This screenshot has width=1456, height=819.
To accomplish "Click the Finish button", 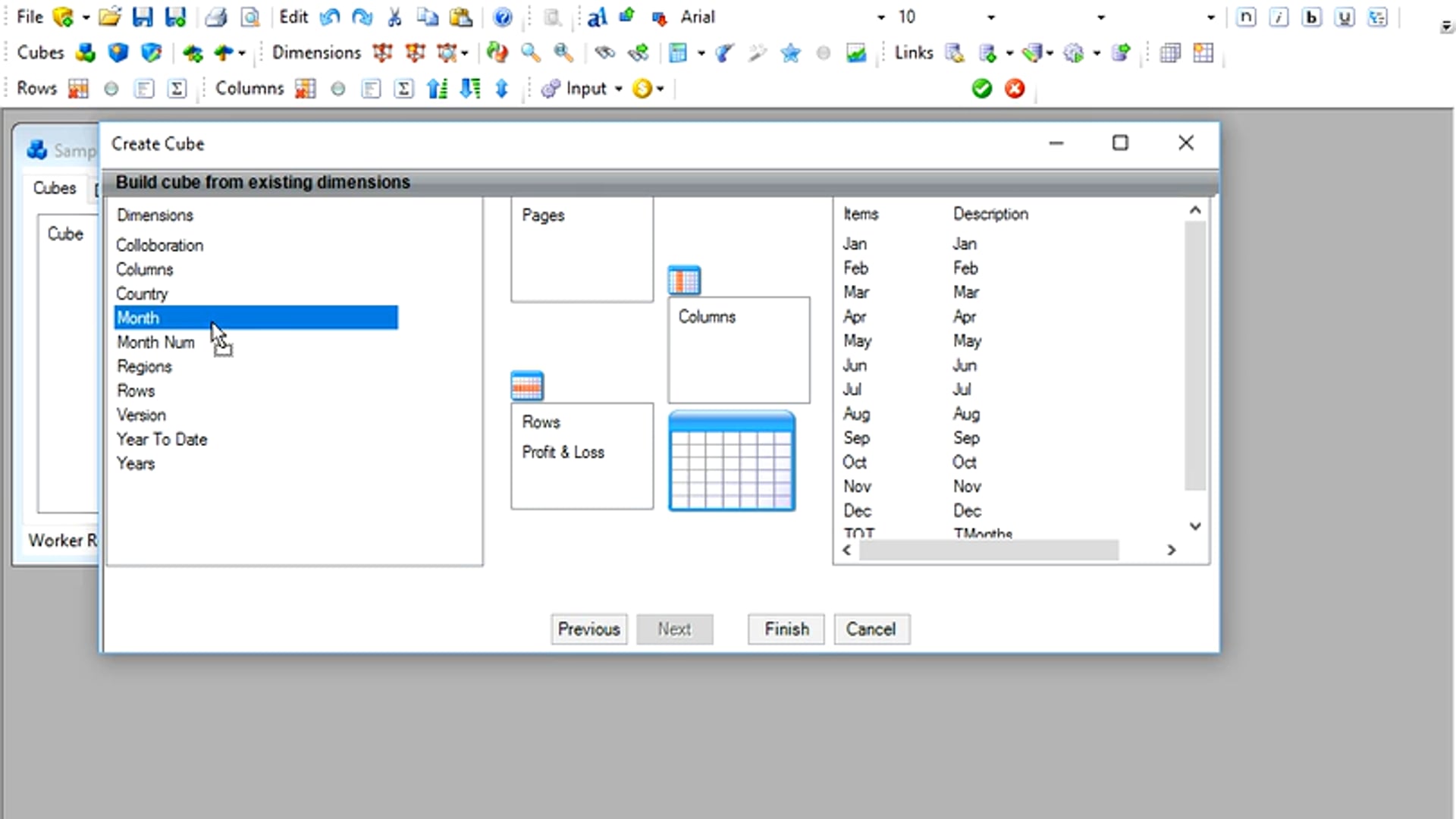I will pos(786,629).
